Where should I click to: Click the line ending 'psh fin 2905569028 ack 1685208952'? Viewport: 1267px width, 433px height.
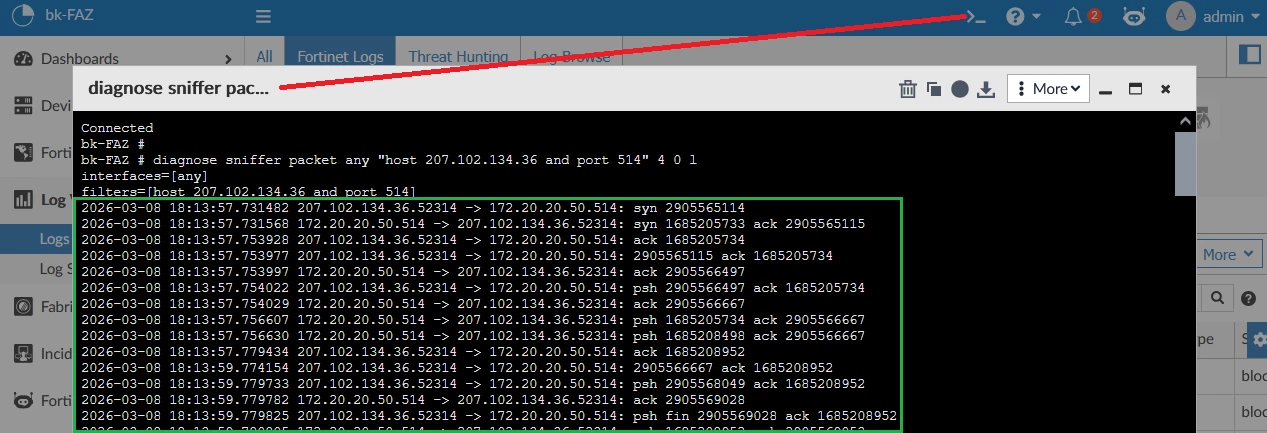(x=489, y=416)
